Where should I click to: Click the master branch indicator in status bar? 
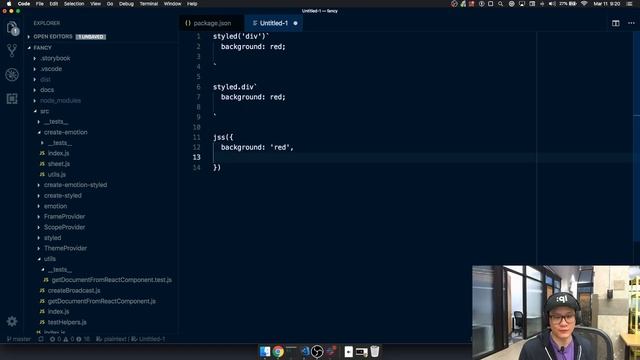point(19,339)
